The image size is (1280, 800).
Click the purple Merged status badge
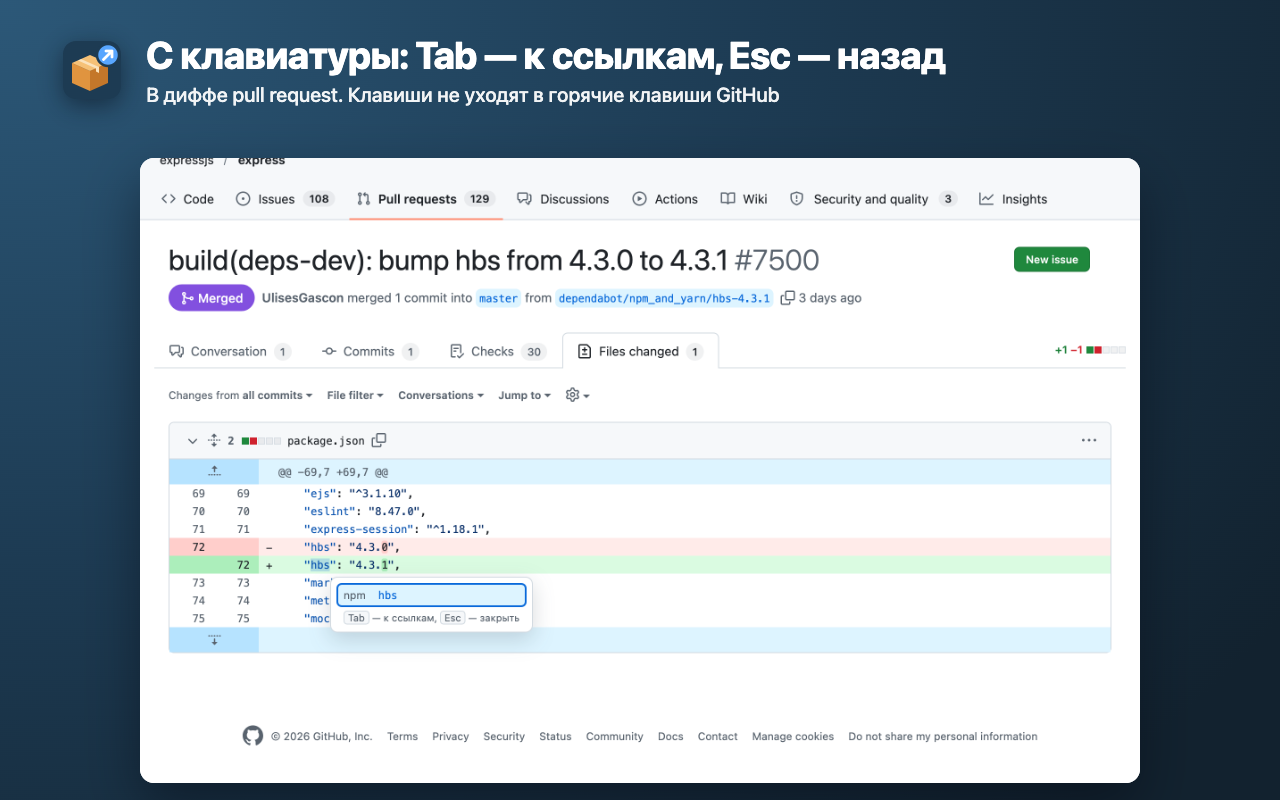pos(211,298)
